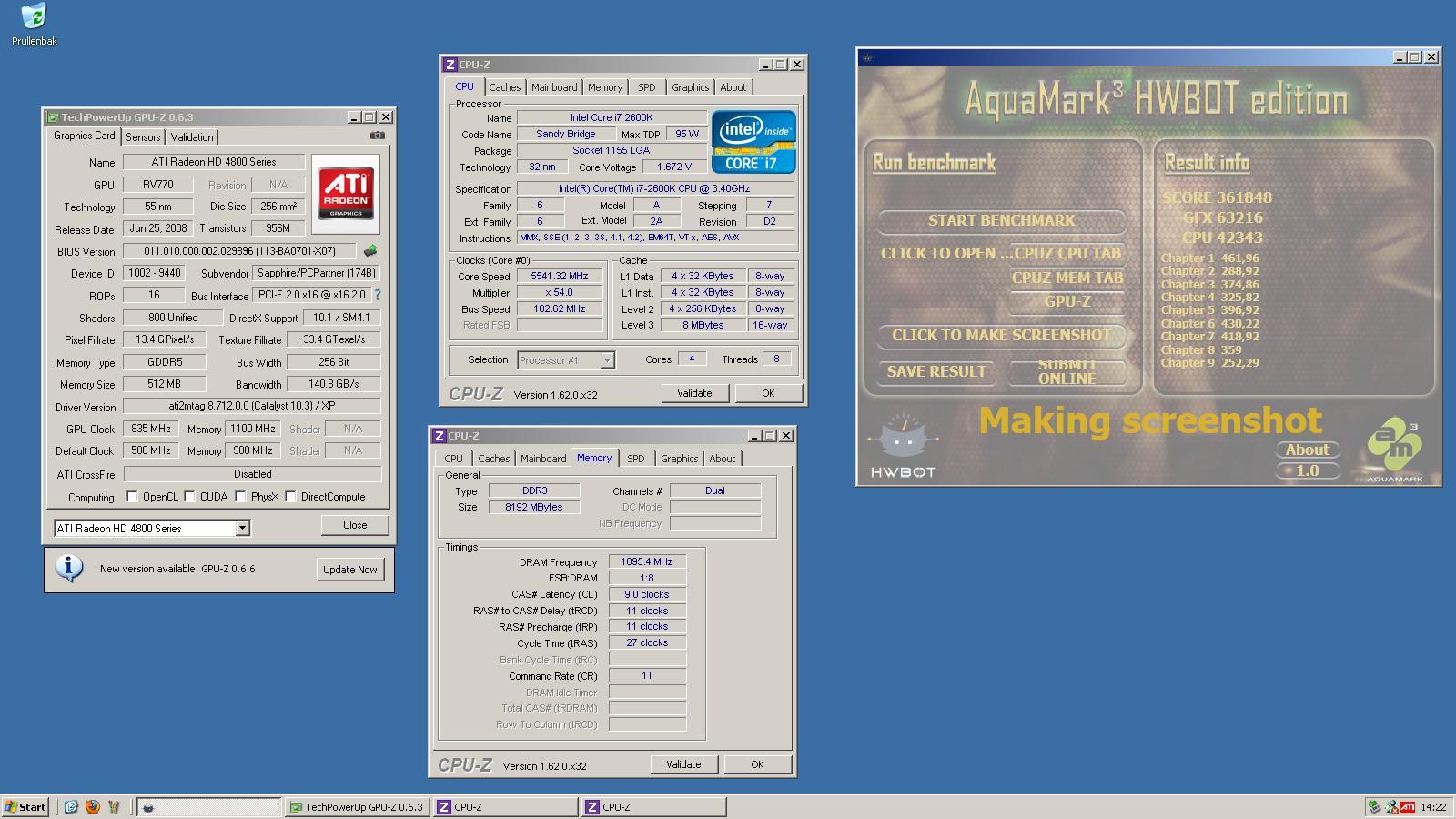The width and height of the screenshot is (1456, 819).
Task: Click the third quick launch icon
Action: [114, 807]
